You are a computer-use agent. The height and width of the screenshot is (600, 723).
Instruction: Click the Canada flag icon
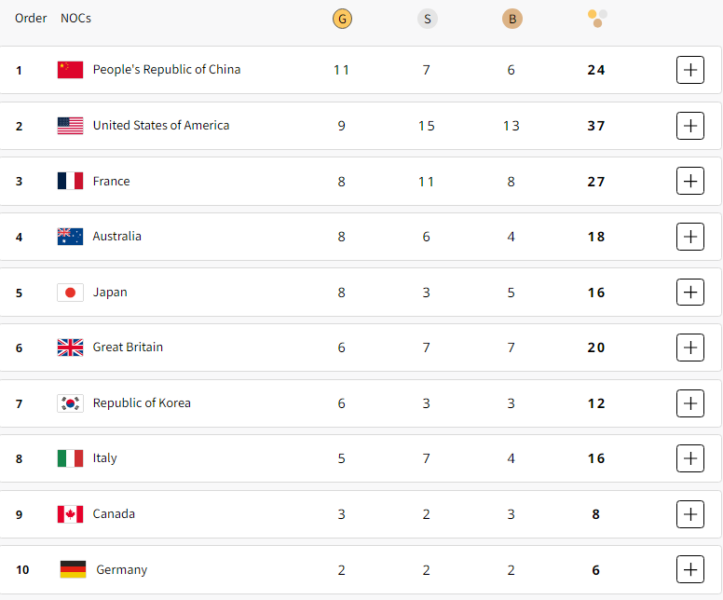click(70, 514)
